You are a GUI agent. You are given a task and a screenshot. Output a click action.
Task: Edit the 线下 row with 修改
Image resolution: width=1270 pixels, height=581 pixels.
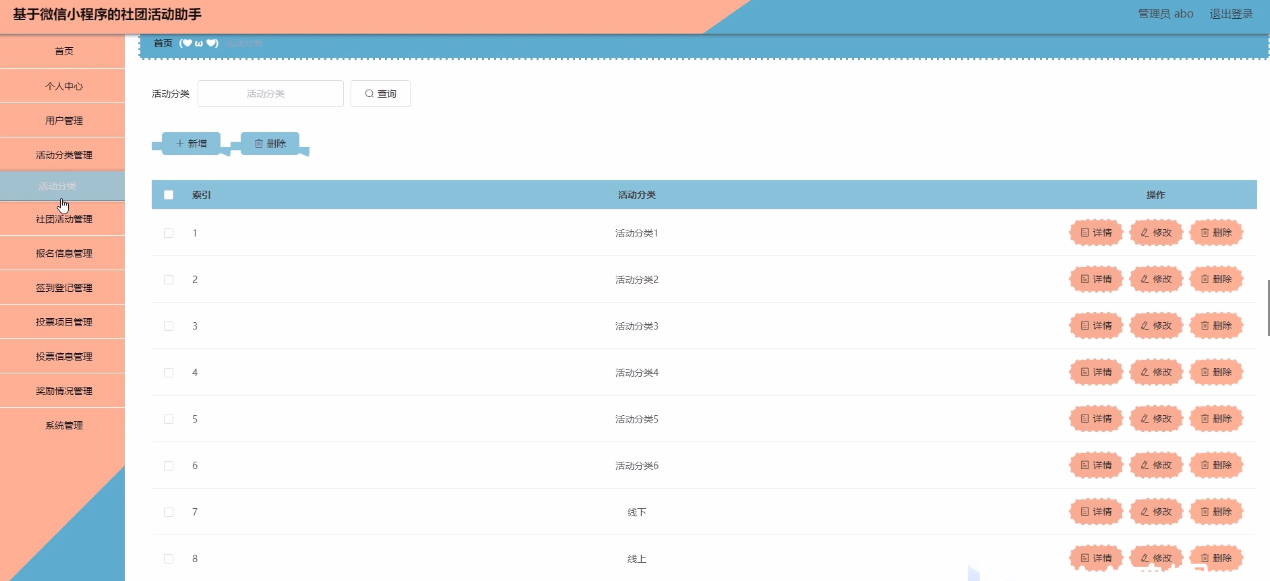1156,512
